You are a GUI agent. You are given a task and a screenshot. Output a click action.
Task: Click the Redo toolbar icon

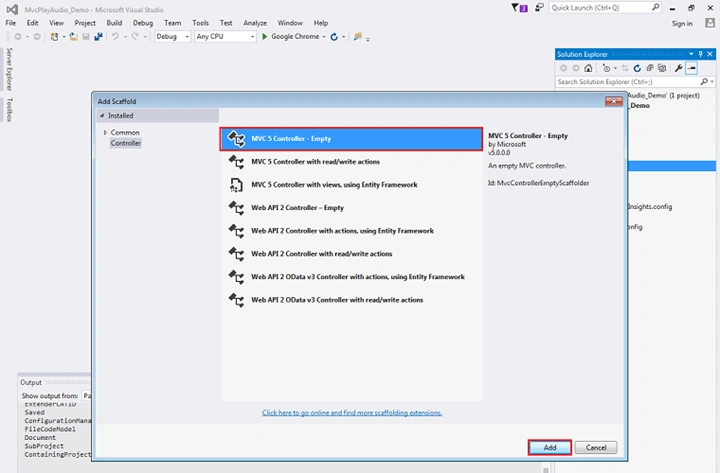(135, 37)
